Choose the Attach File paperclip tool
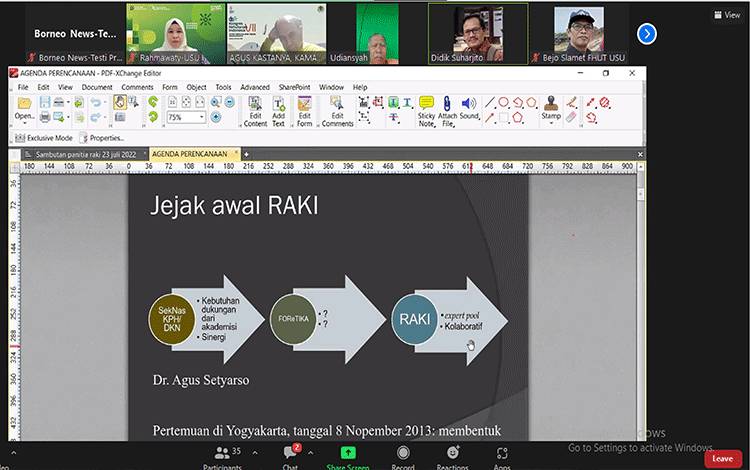750x470 pixels. click(447, 111)
